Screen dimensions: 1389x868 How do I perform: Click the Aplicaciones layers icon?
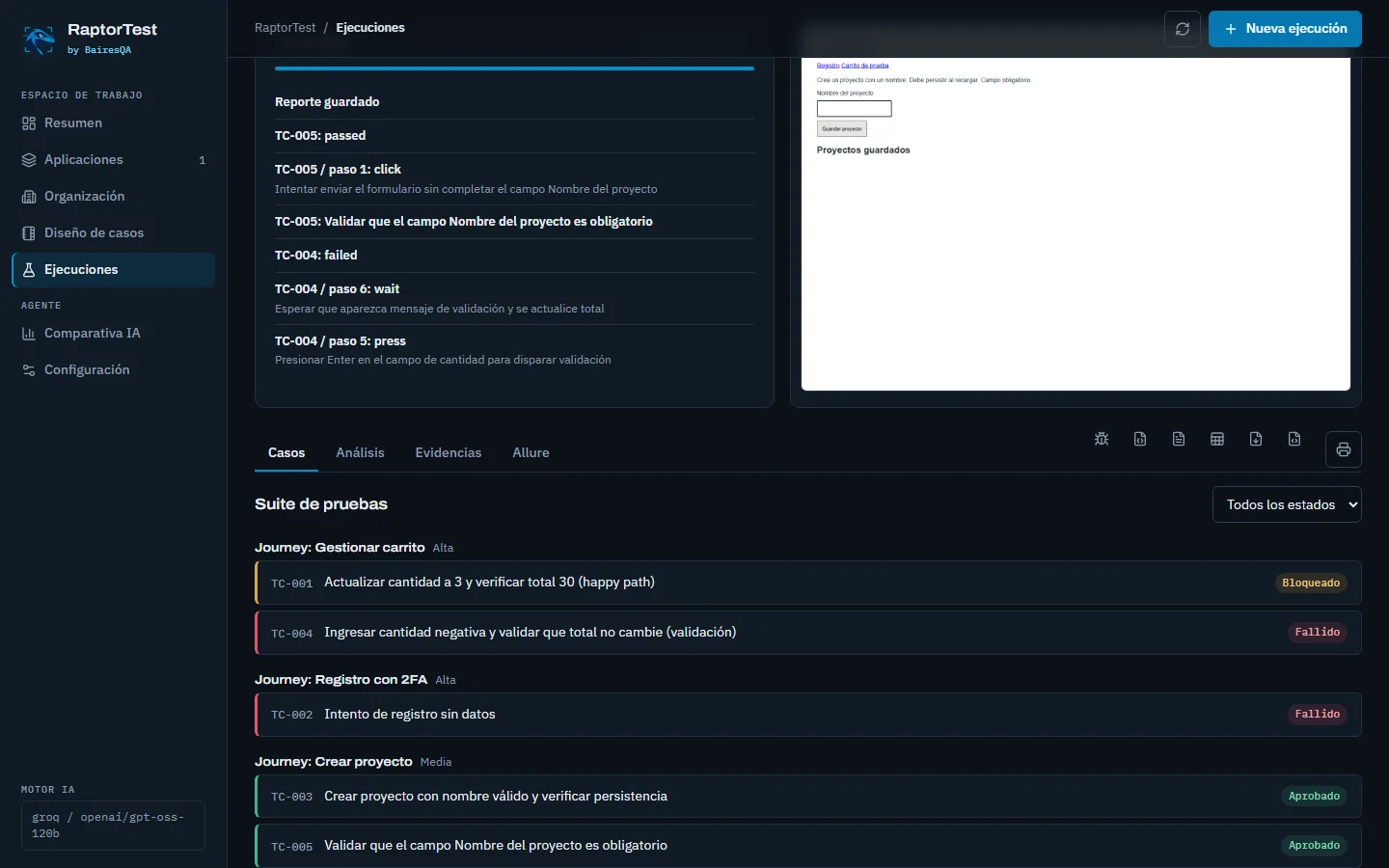[x=29, y=160]
